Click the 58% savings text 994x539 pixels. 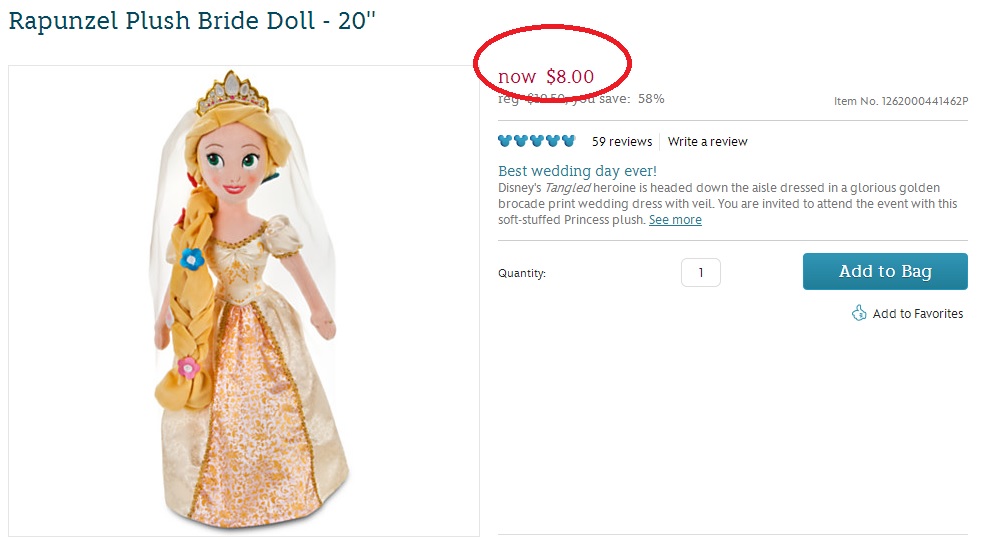point(651,99)
